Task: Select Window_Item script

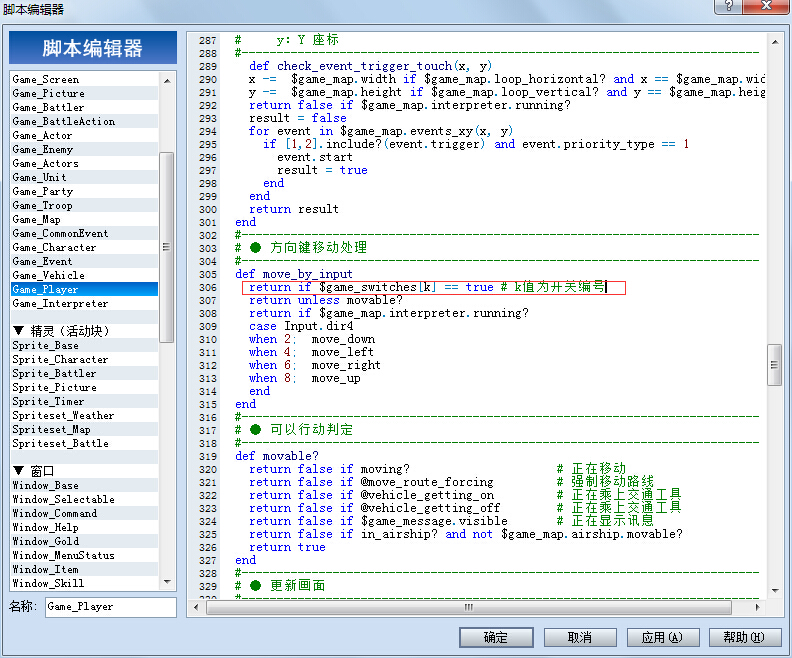Action: click(84, 569)
